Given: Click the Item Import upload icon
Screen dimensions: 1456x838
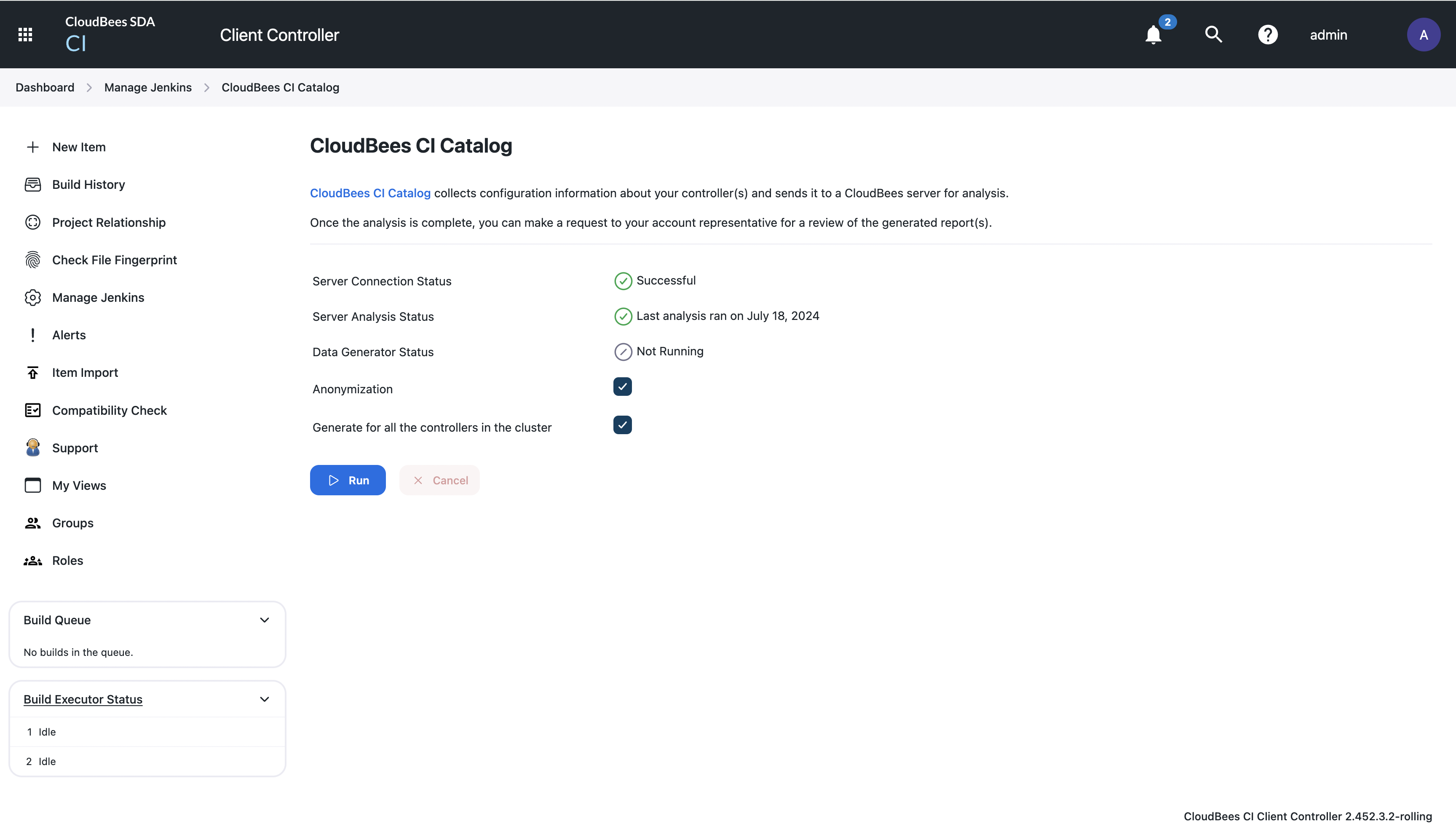Looking at the screenshot, I should click(x=33, y=372).
